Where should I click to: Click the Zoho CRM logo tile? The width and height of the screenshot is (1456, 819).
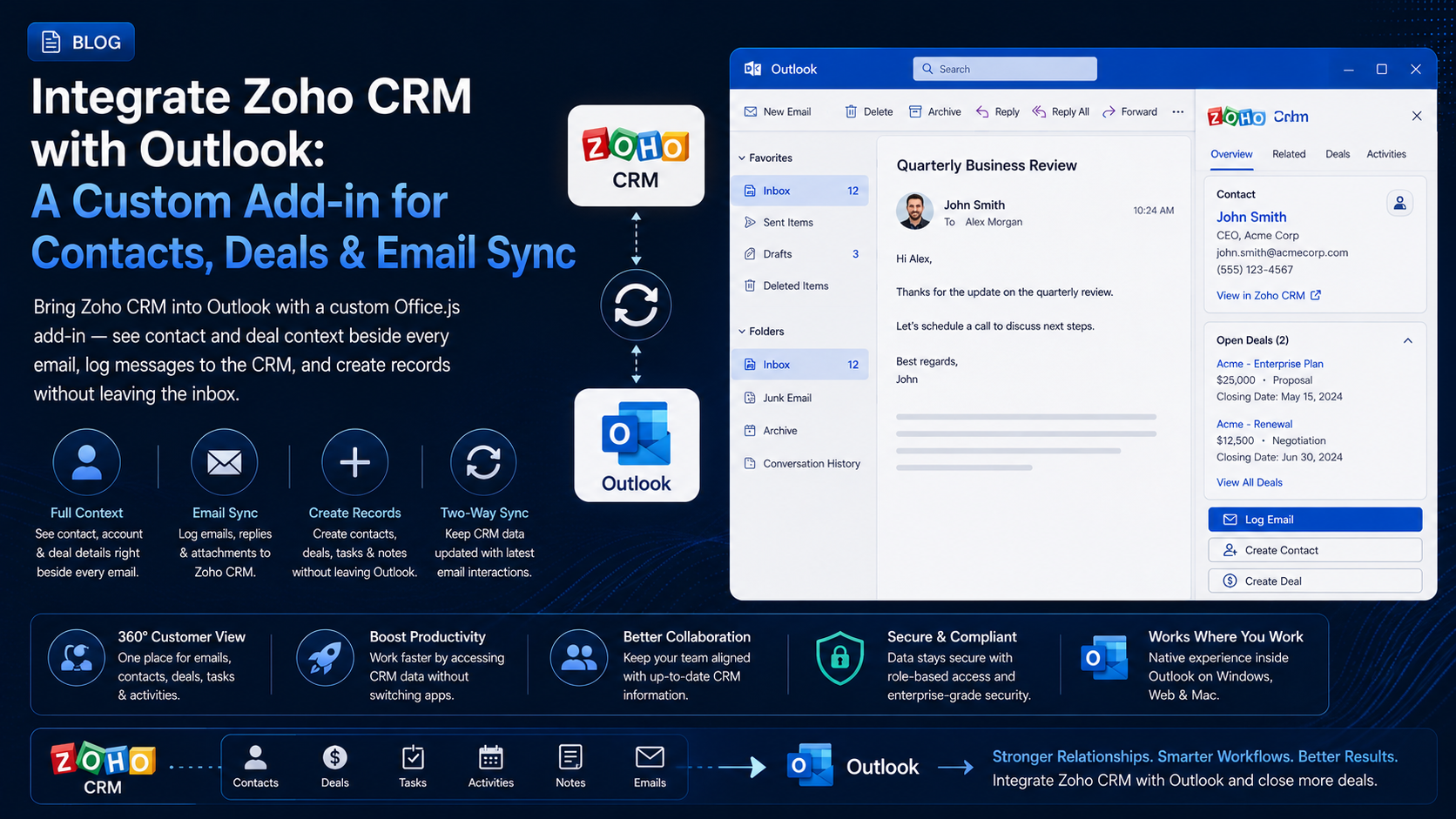click(636, 156)
